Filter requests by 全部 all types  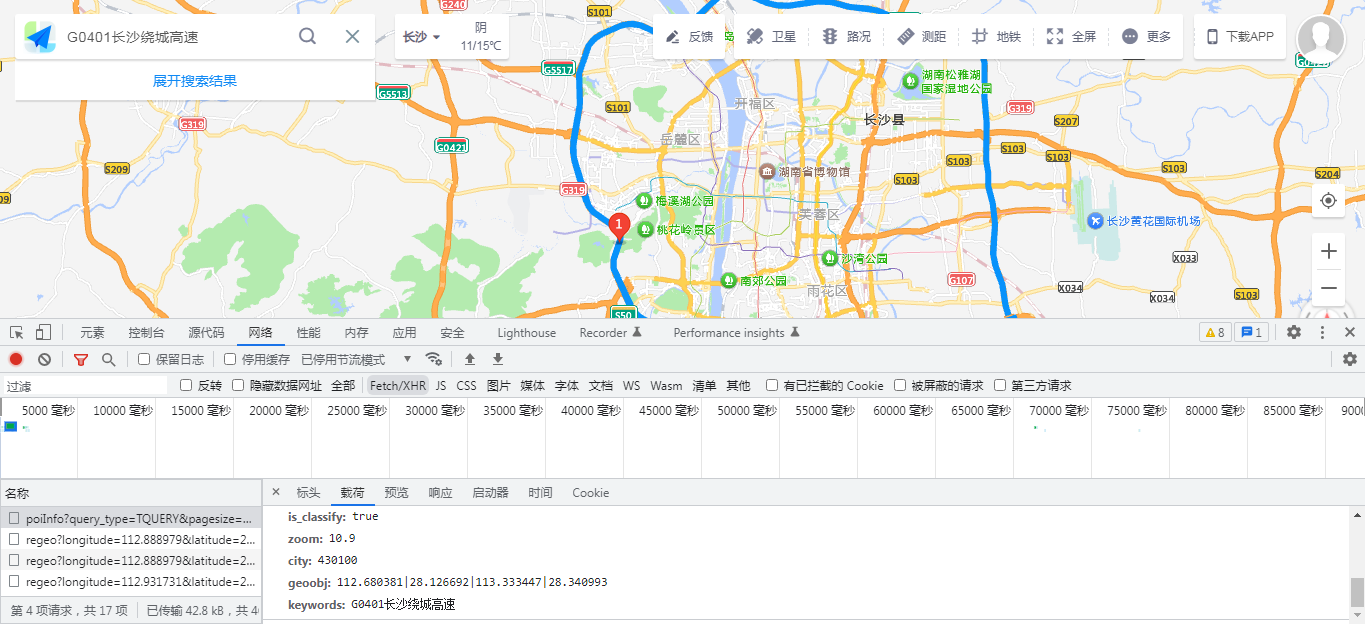click(343, 385)
